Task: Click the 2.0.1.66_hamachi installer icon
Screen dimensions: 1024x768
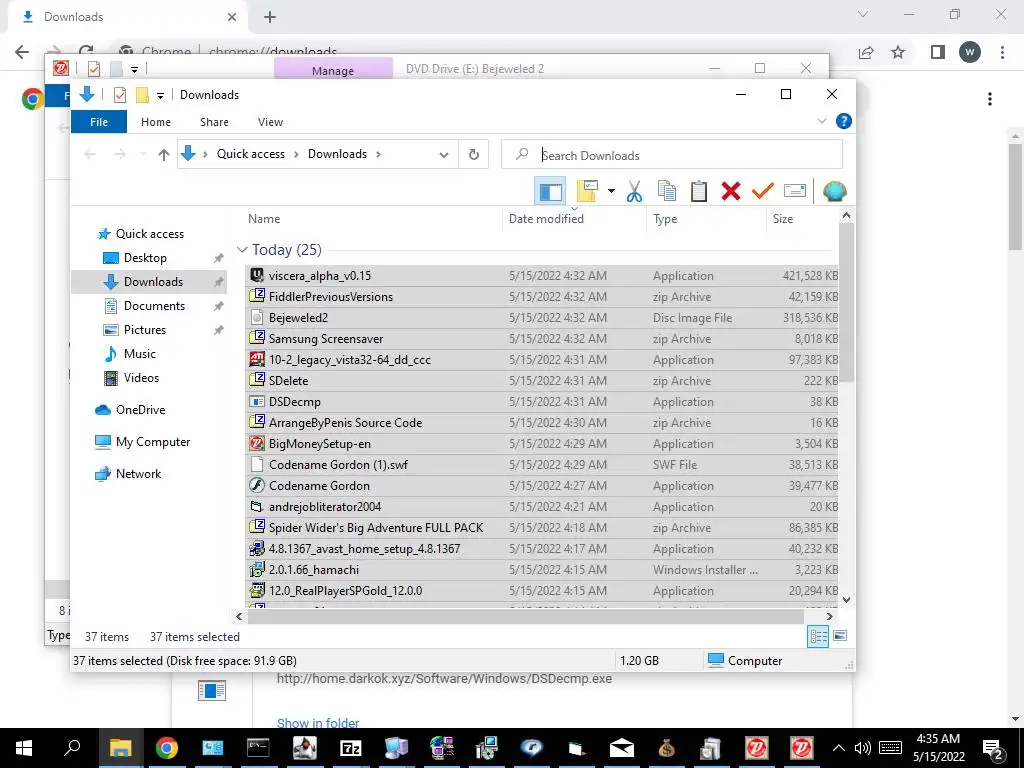Action: [x=257, y=569]
